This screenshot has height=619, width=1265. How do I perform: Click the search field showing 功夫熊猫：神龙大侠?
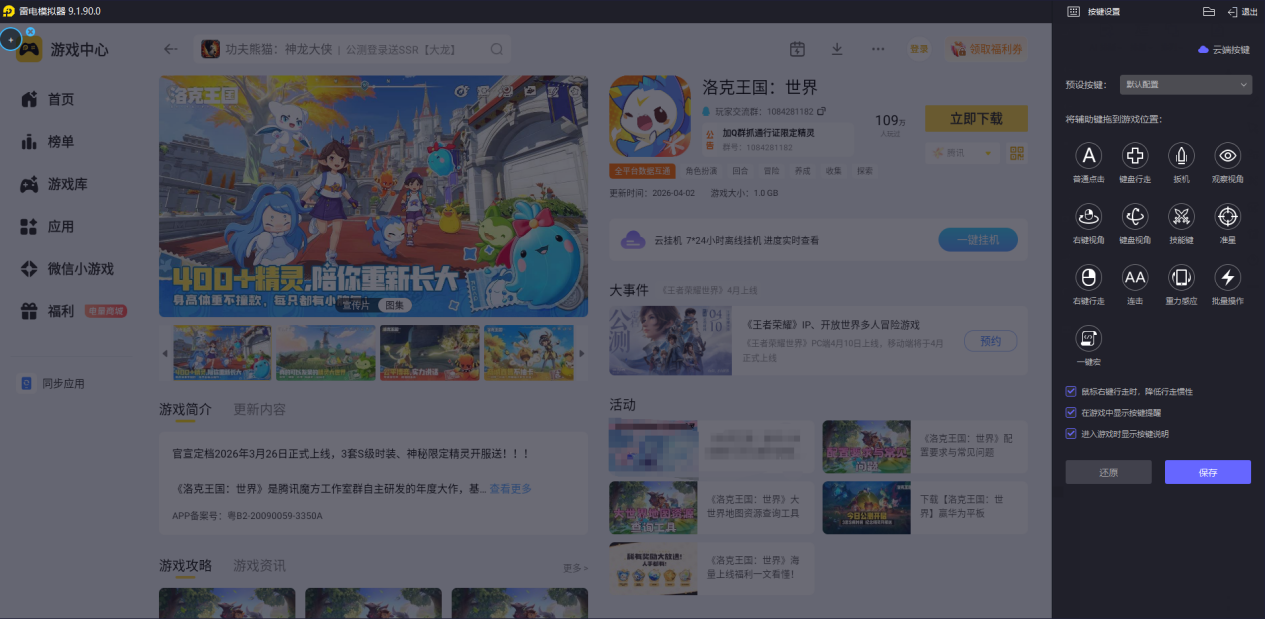tap(354, 49)
